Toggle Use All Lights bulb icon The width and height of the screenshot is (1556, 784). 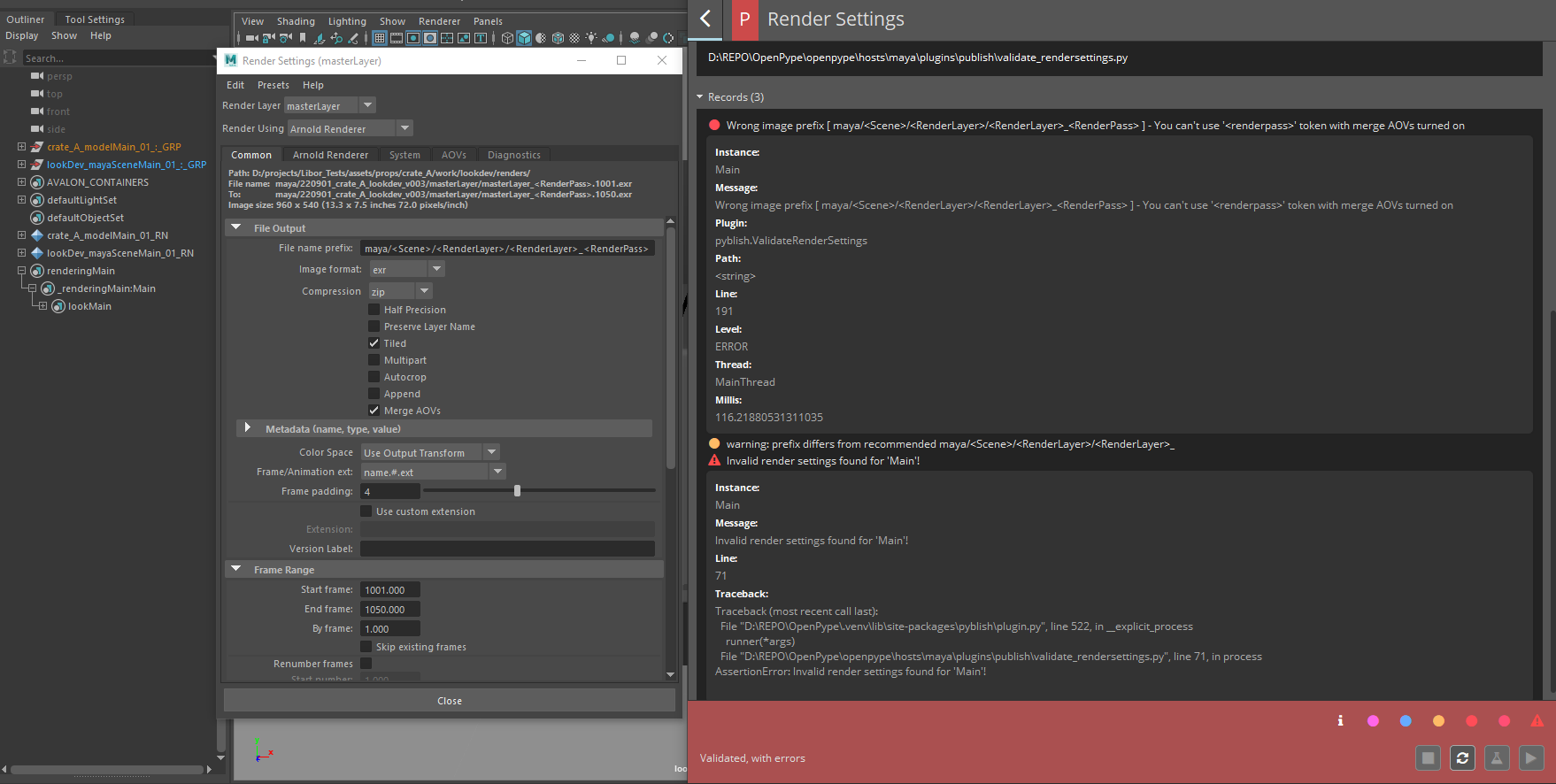click(591, 38)
